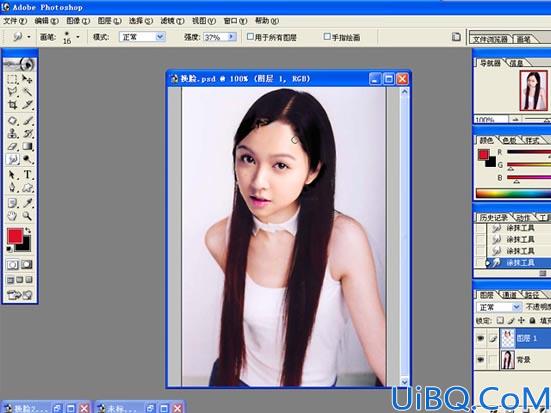
Task: Click the color spectrum ramp in Color panel
Action: 513,194
